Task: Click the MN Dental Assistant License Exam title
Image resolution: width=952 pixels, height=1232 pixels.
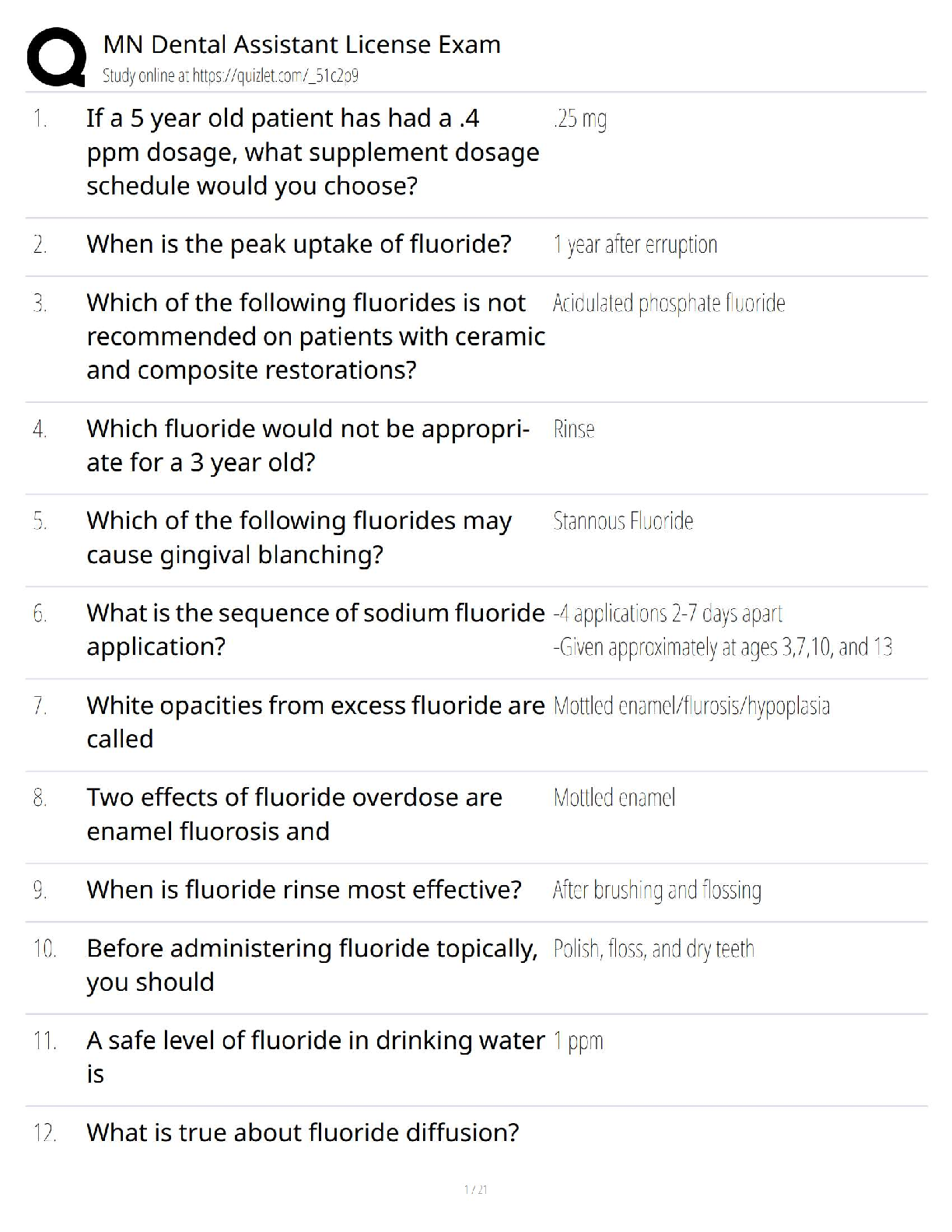Action: coord(302,44)
